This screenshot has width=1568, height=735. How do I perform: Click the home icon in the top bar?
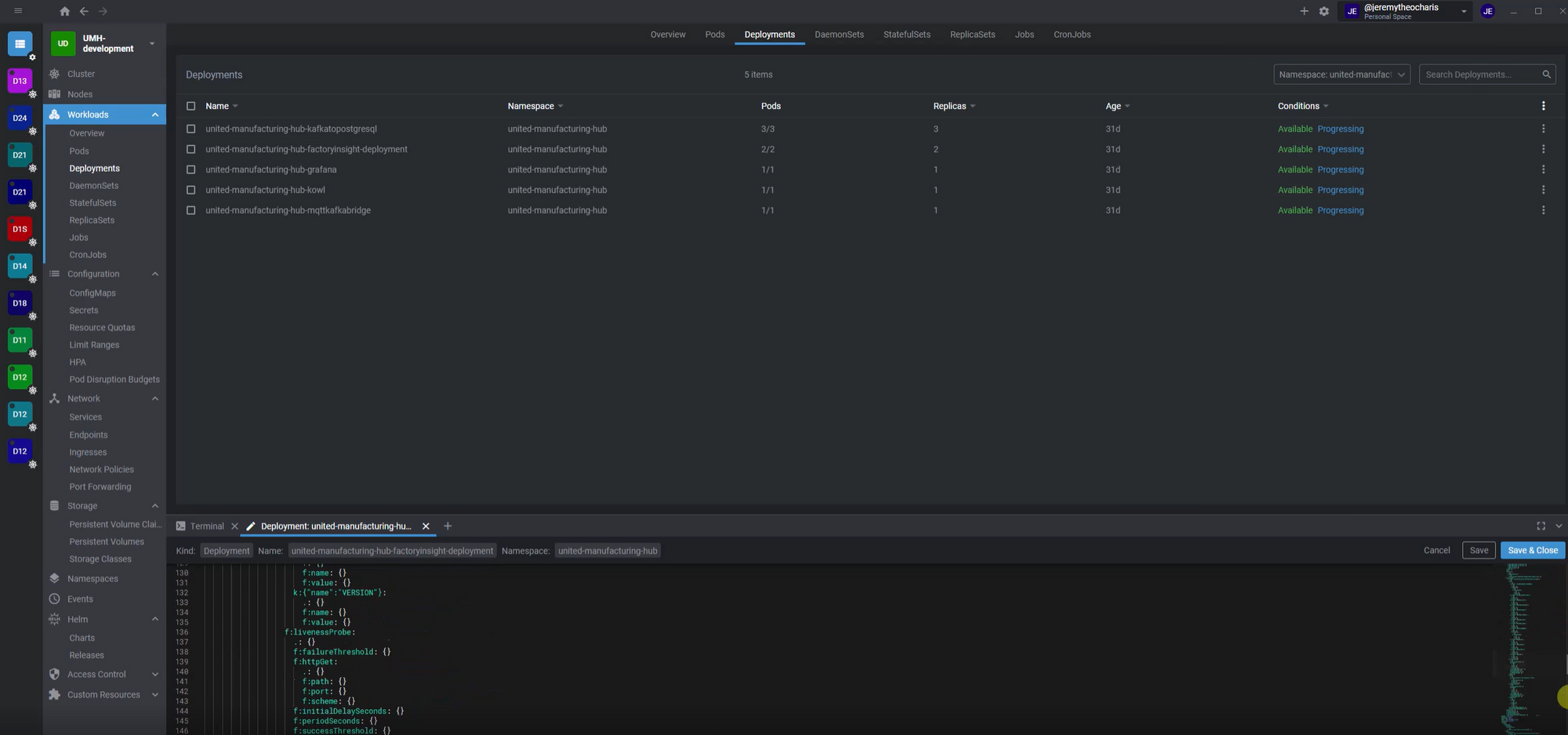click(x=64, y=11)
